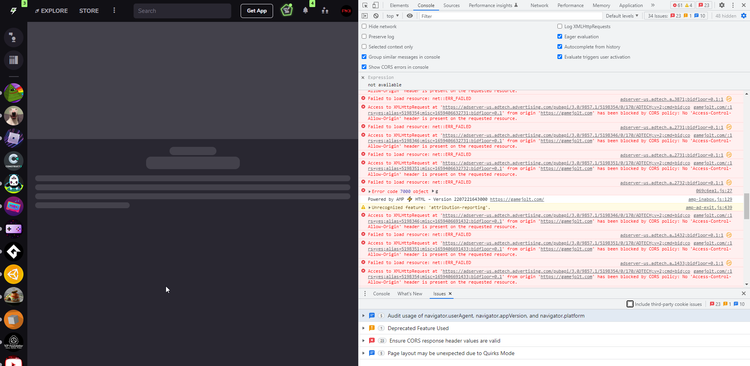The width and height of the screenshot is (750, 366).
Task: Open What's New drawer tab
Action: click(409, 294)
